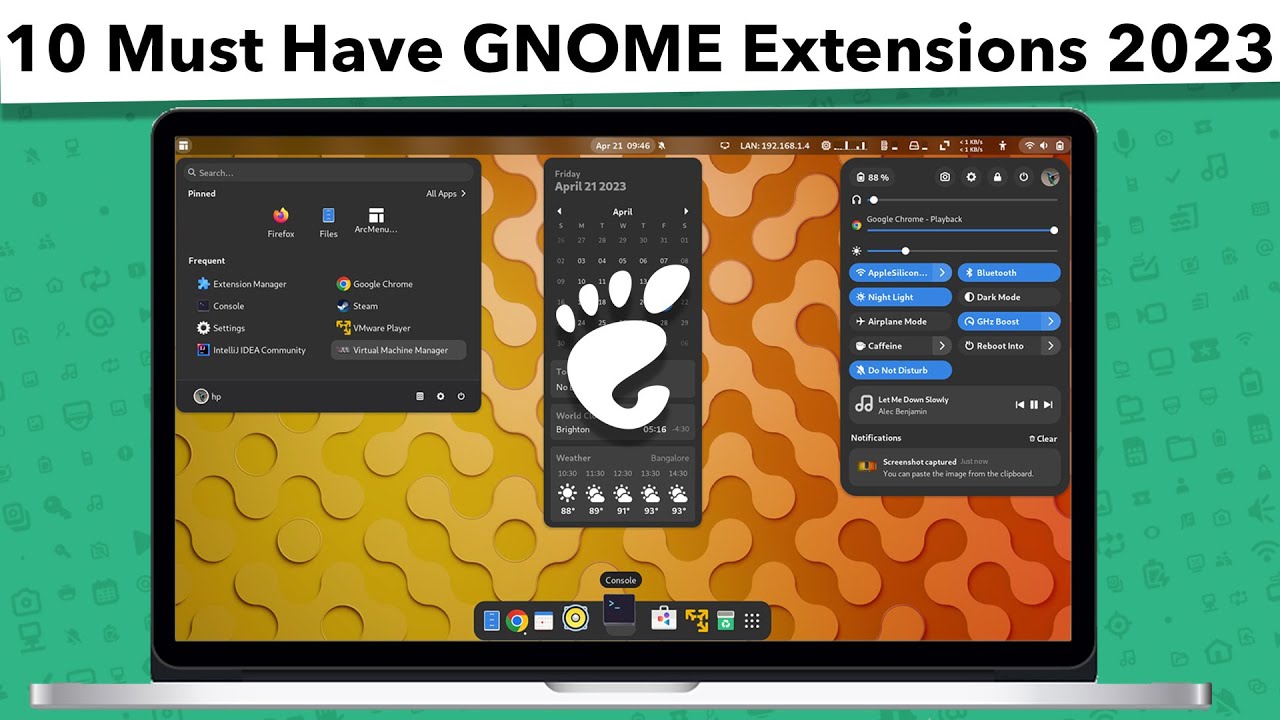Open the accessibility menu icon
This screenshot has height=720, width=1280.
[x=1003, y=146]
